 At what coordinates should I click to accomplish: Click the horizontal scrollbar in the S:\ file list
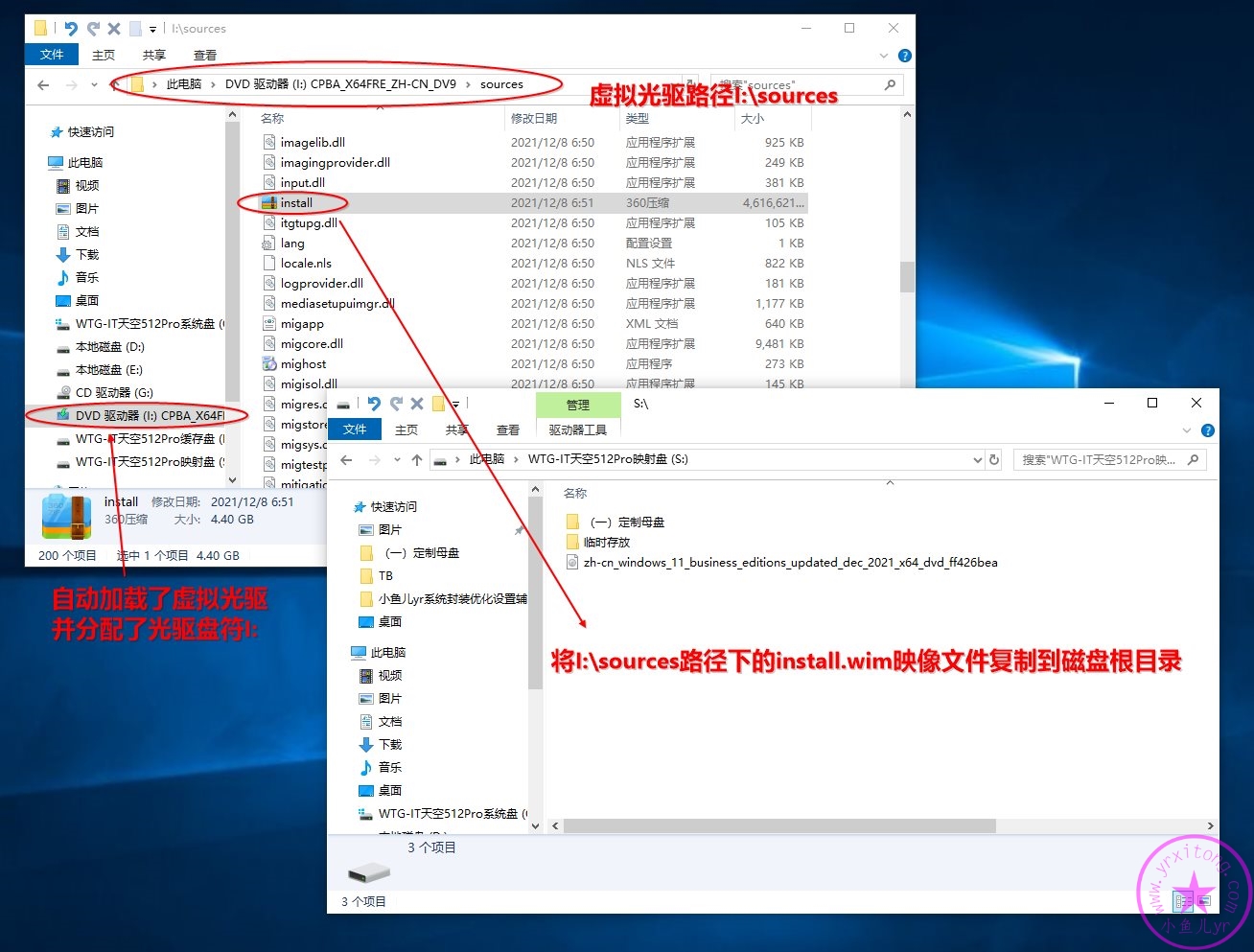(x=779, y=825)
